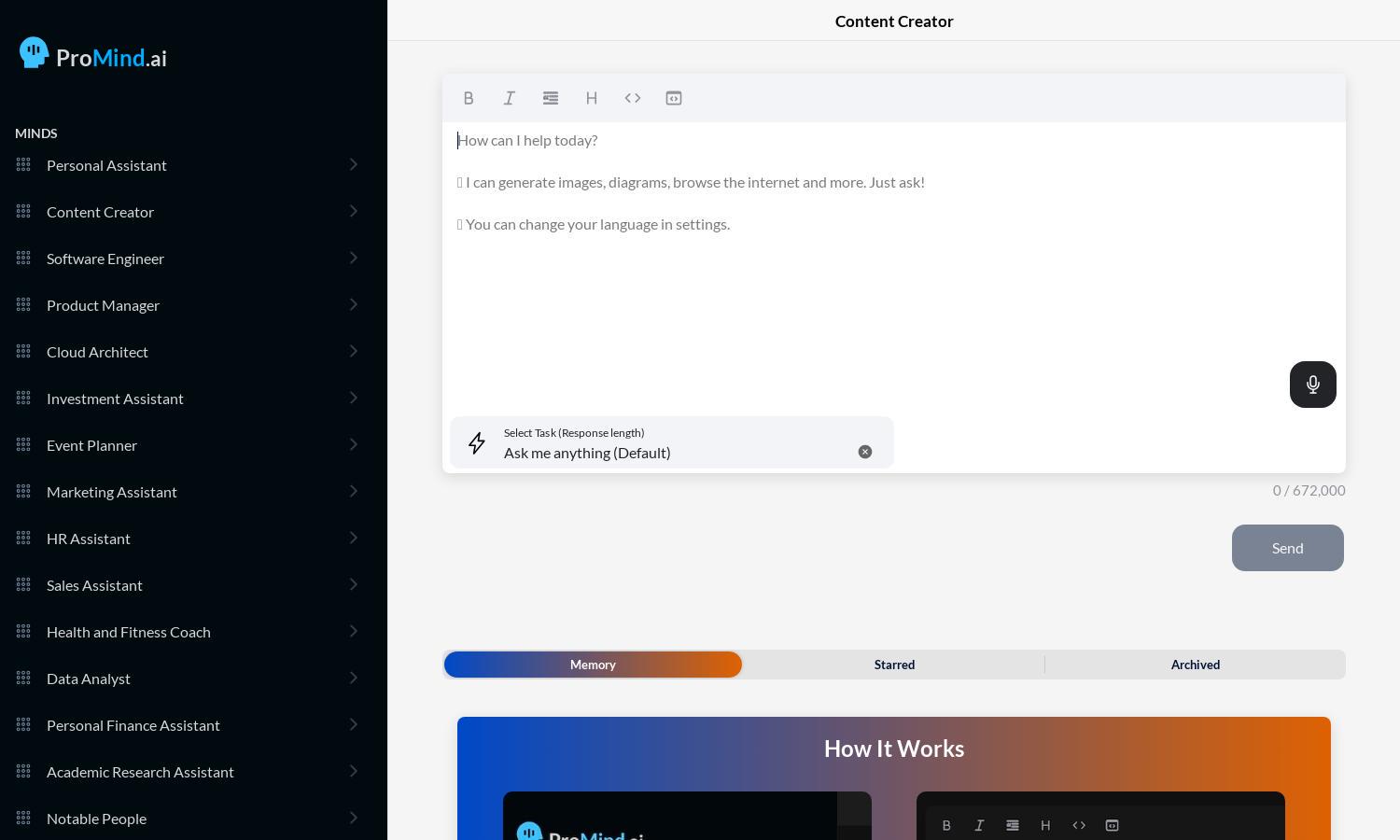1400x840 pixels.
Task: Click the indent/list formatting icon
Action: [x=551, y=98]
